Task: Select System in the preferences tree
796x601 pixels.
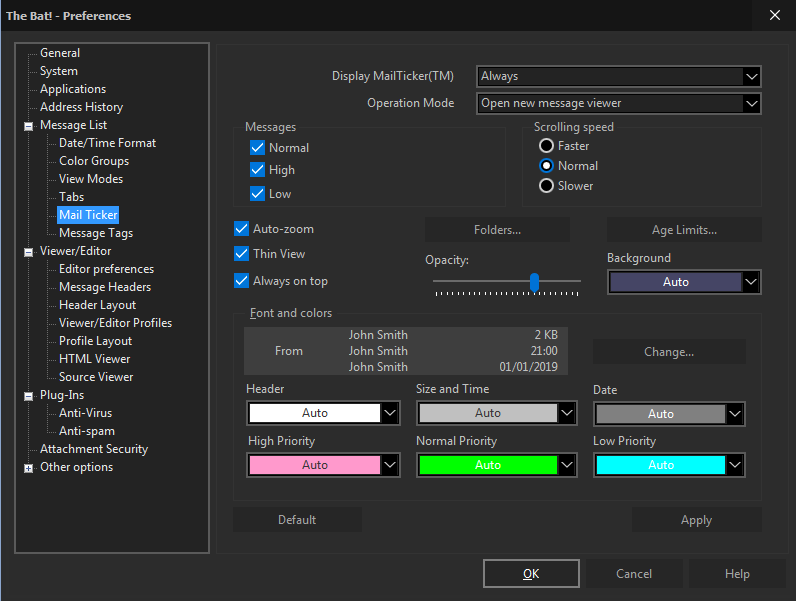Action: (59, 71)
